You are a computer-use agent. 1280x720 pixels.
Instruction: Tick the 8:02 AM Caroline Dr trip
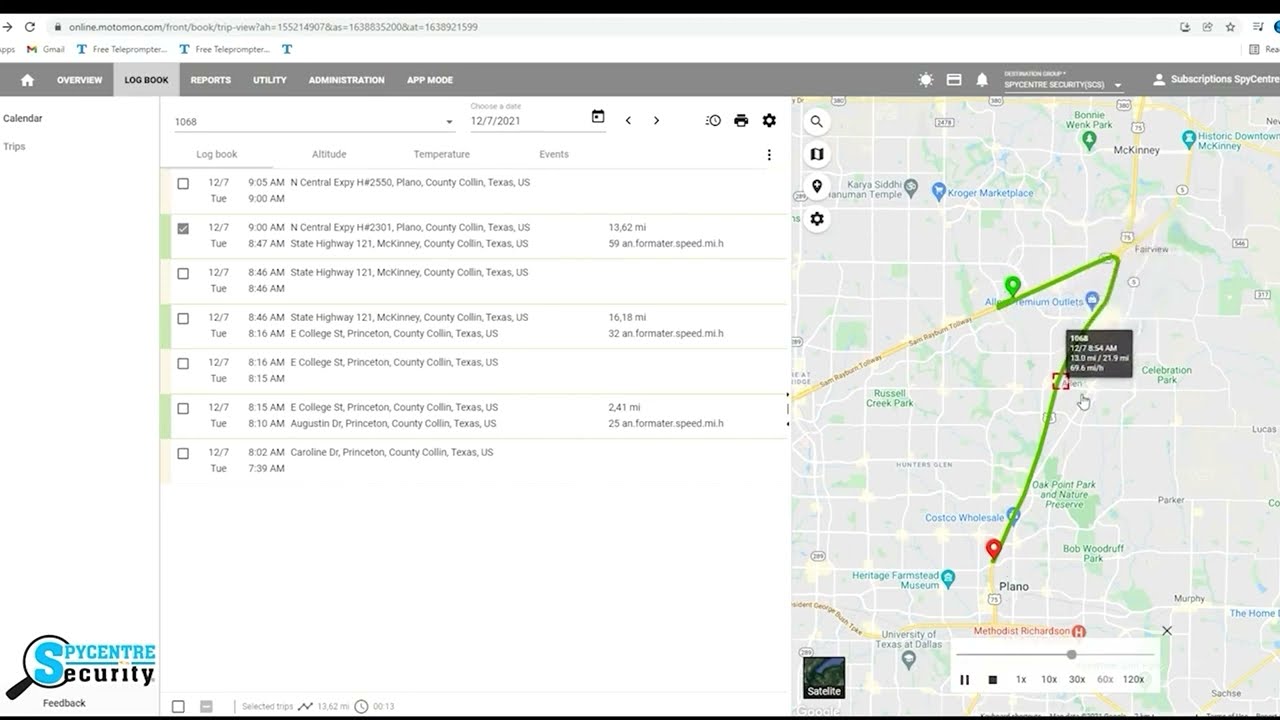(183, 454)
